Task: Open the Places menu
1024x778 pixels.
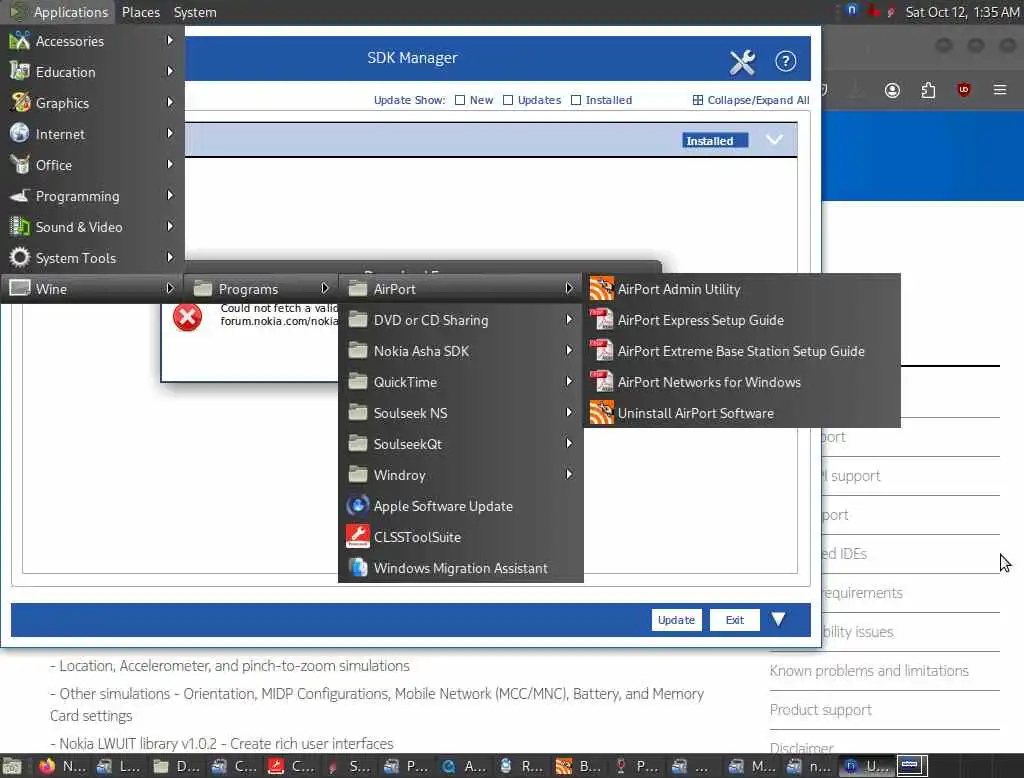Action: [140, 12]
